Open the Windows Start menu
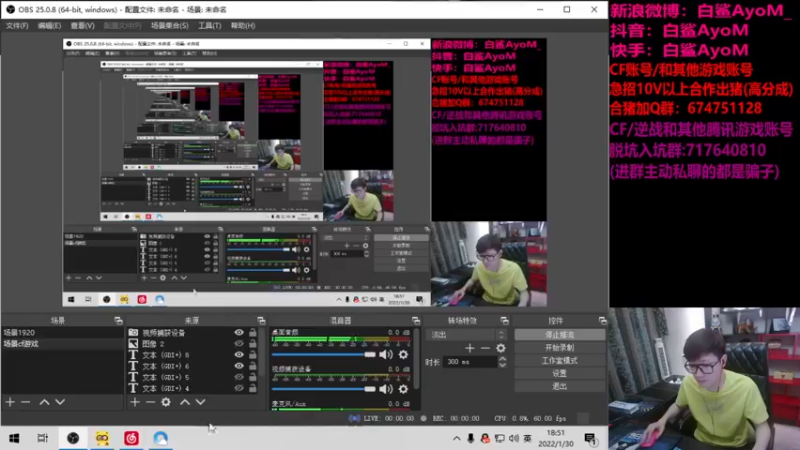 coord(14,438)
